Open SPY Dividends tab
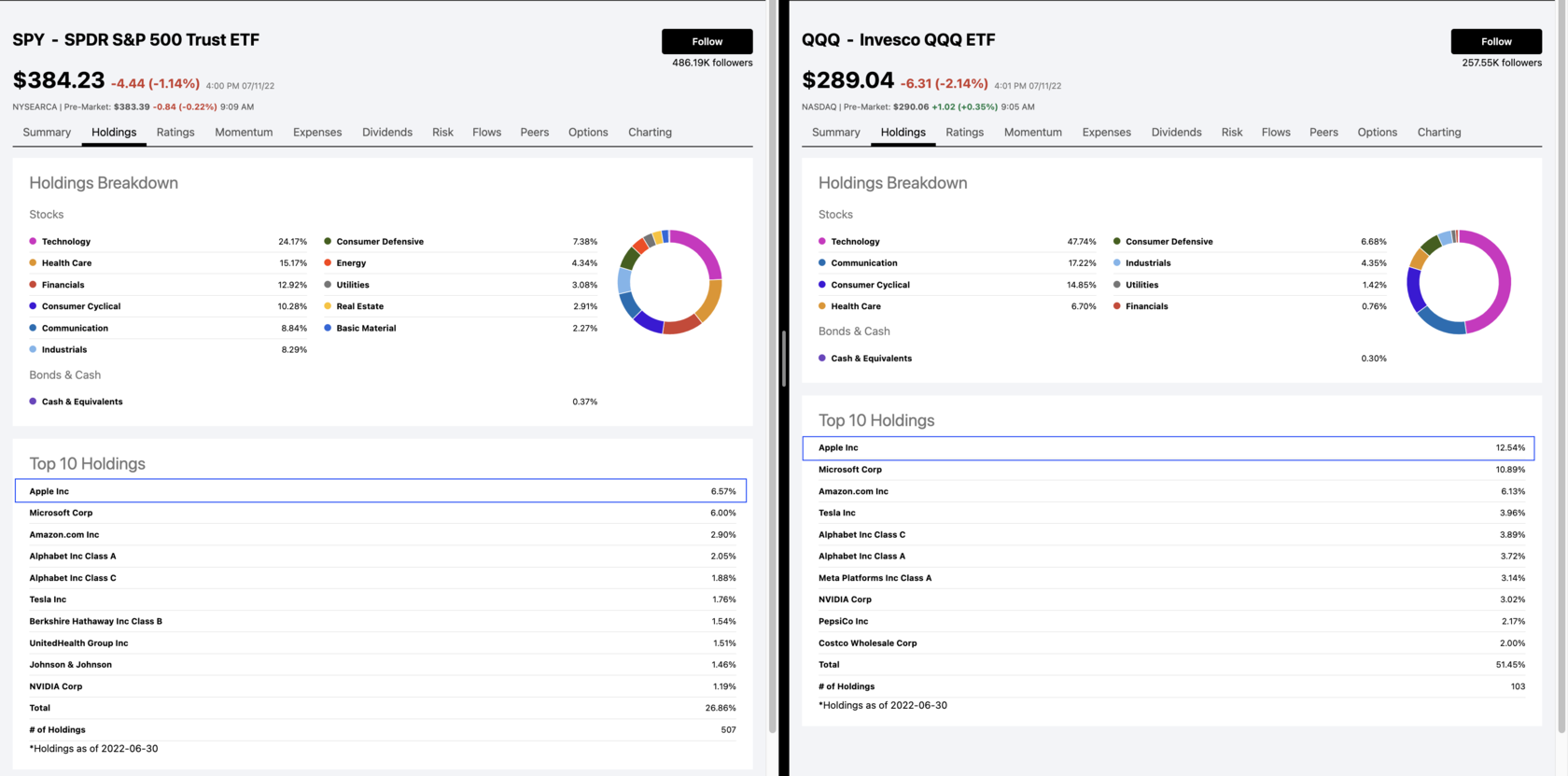The height and width of the screenshot is (776, 1568). pos(387,133)
